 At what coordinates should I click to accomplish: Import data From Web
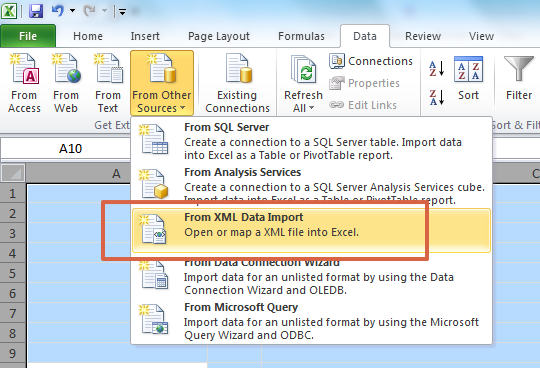coord(66,83)
